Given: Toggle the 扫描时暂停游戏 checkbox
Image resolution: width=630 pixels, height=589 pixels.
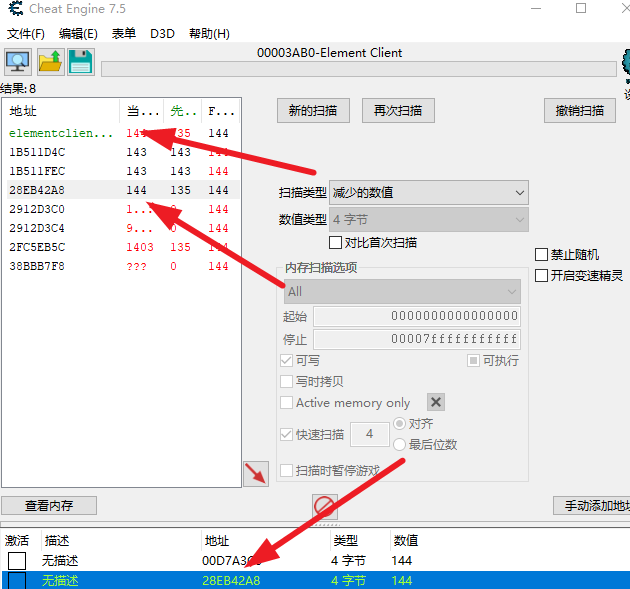Looking at the screenshot, I should click(286, 470).
